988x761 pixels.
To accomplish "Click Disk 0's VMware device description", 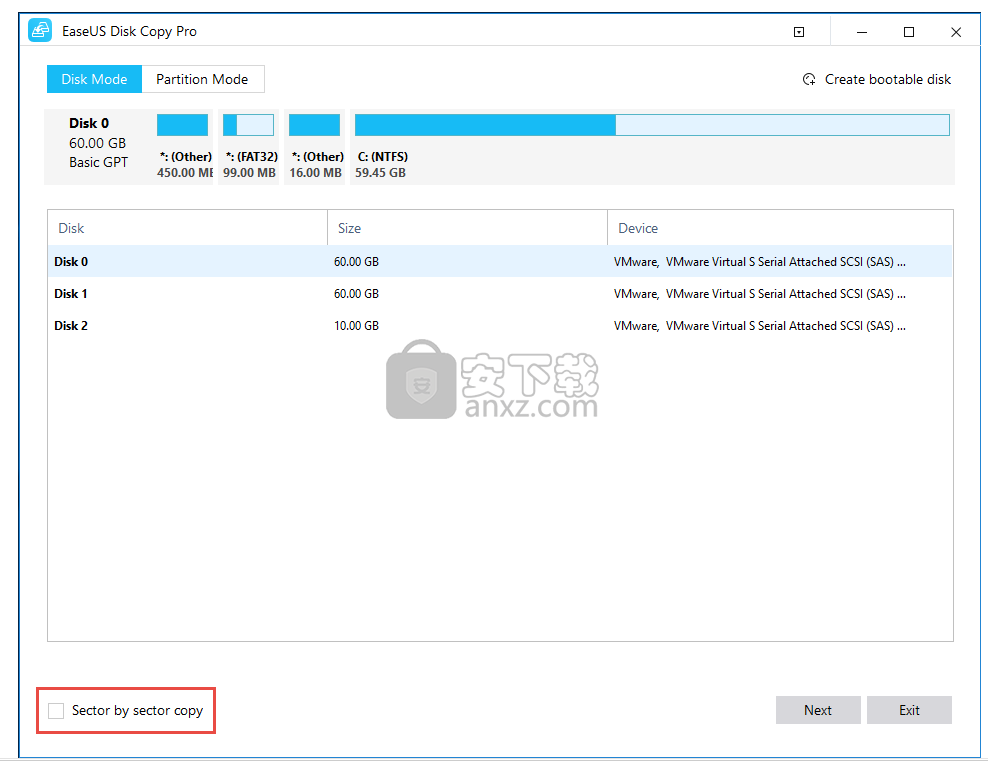I will pyautogui.click(x=760, y=261).
